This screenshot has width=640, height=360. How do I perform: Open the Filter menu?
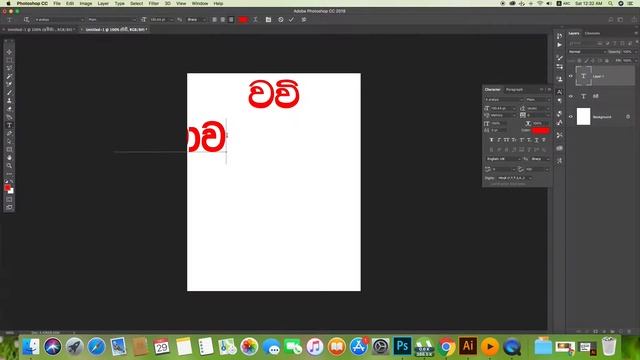153,3
